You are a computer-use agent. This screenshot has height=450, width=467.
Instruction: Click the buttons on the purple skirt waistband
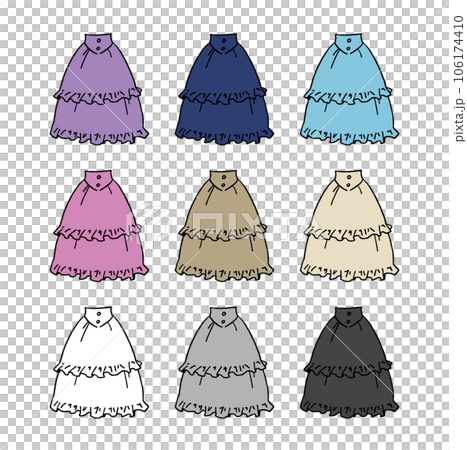(98, 44)
